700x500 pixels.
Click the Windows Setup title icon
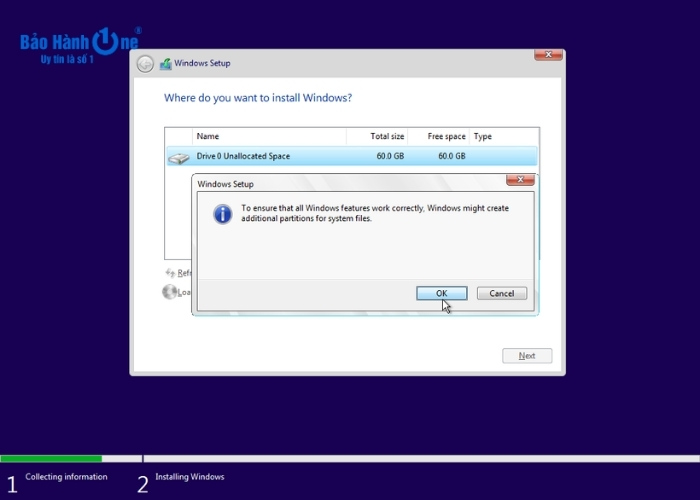[166, 64]
